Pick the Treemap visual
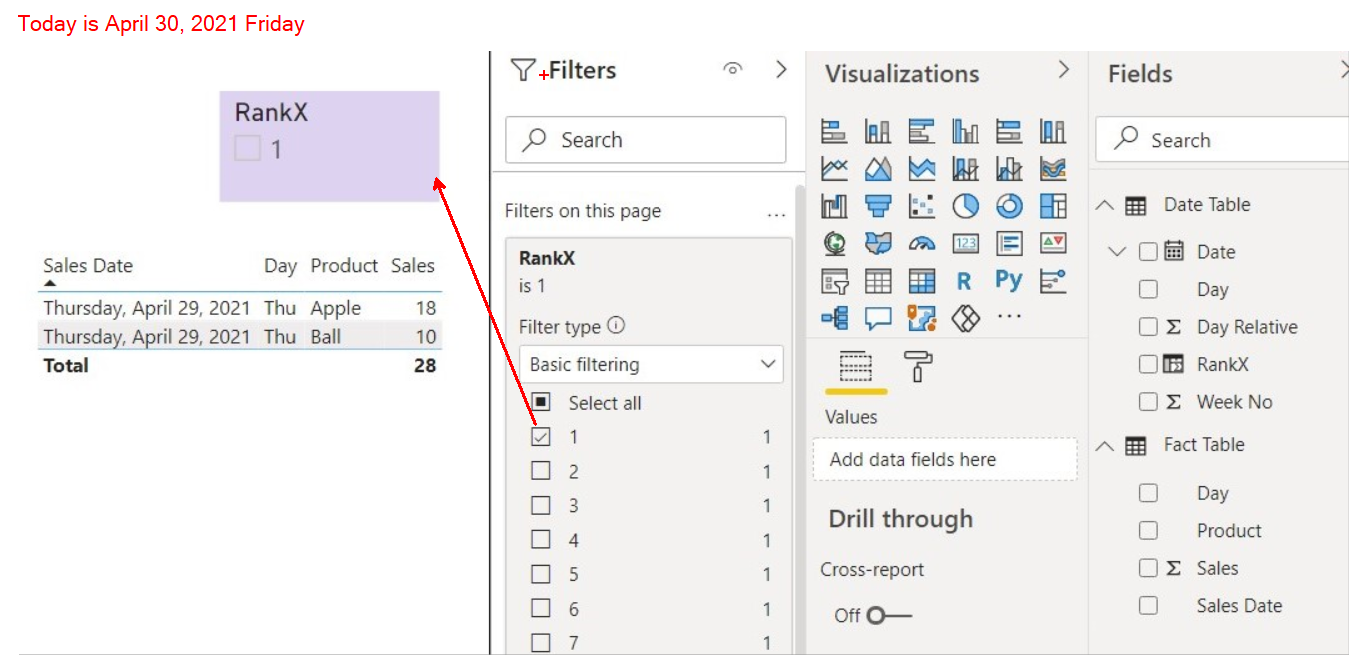This screenshot has height=669, width=1353. 1053,206
